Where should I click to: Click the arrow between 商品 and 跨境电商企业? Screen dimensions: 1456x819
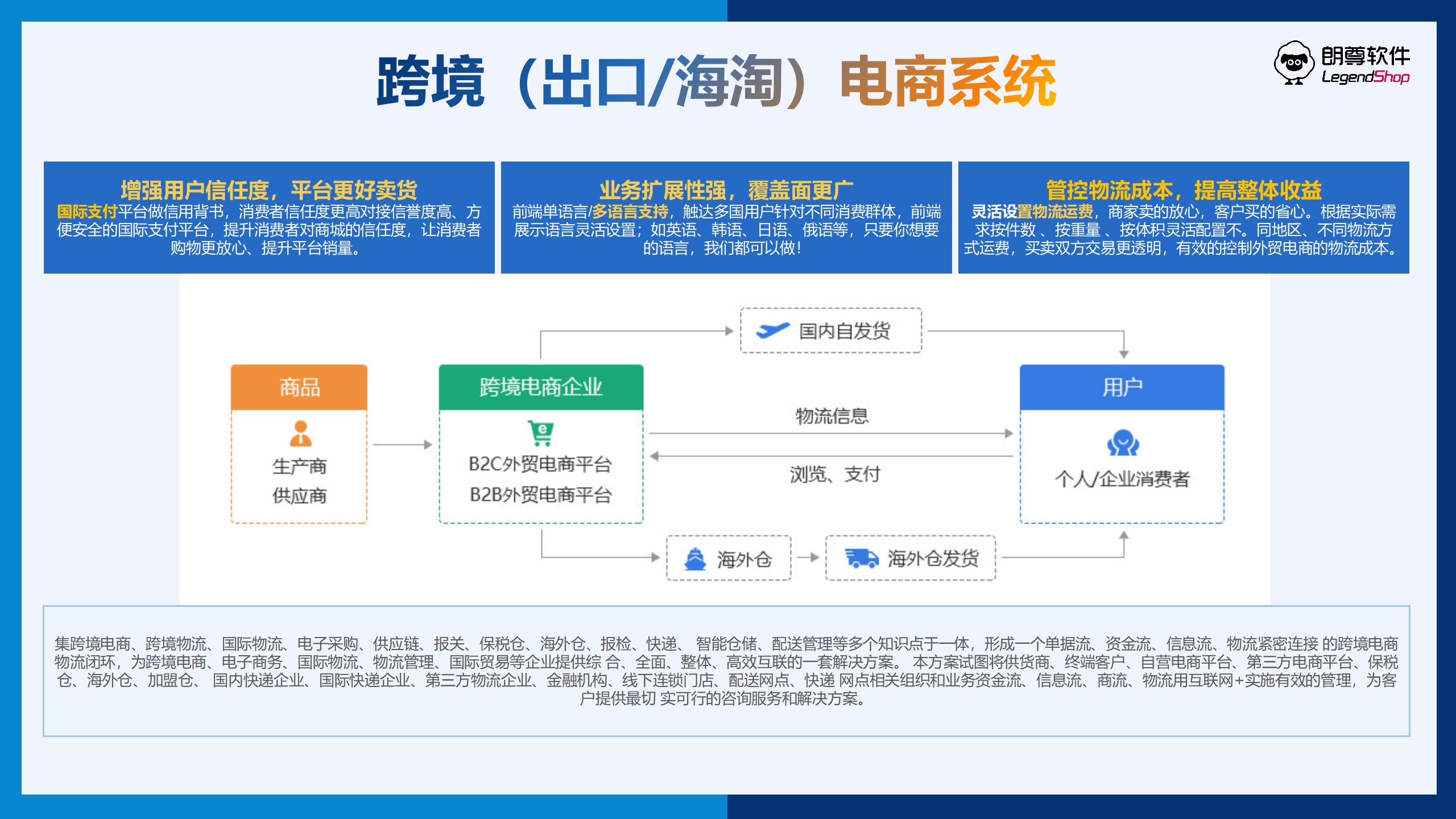coord(403,445)
